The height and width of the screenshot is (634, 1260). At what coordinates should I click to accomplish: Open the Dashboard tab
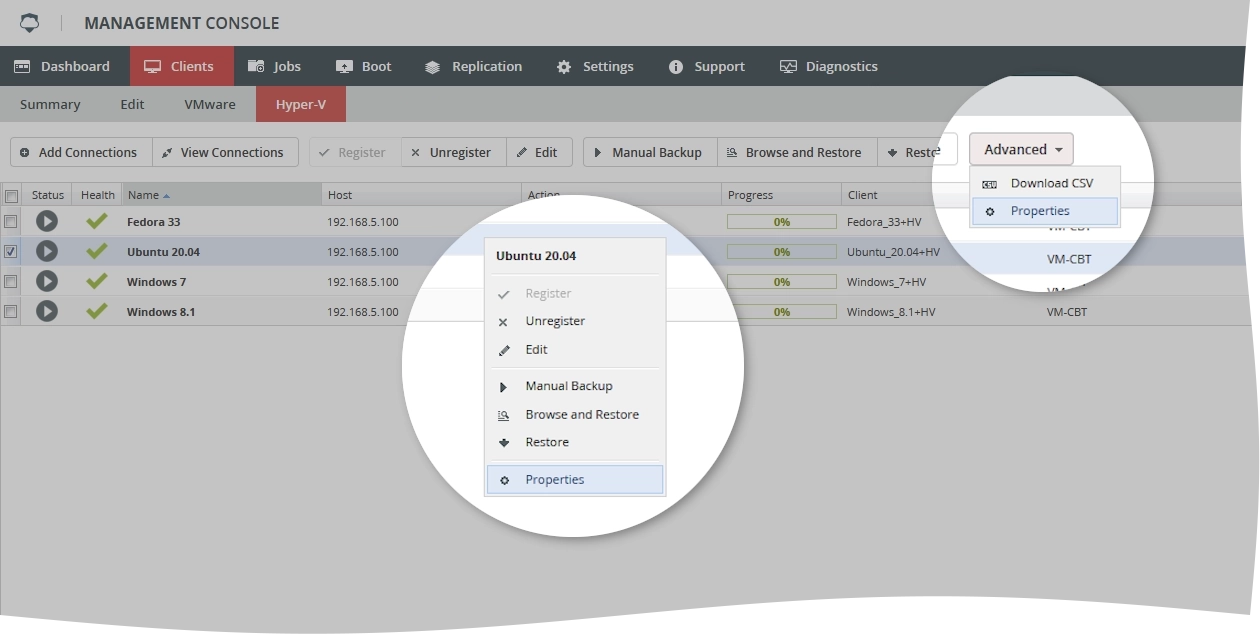62,66
